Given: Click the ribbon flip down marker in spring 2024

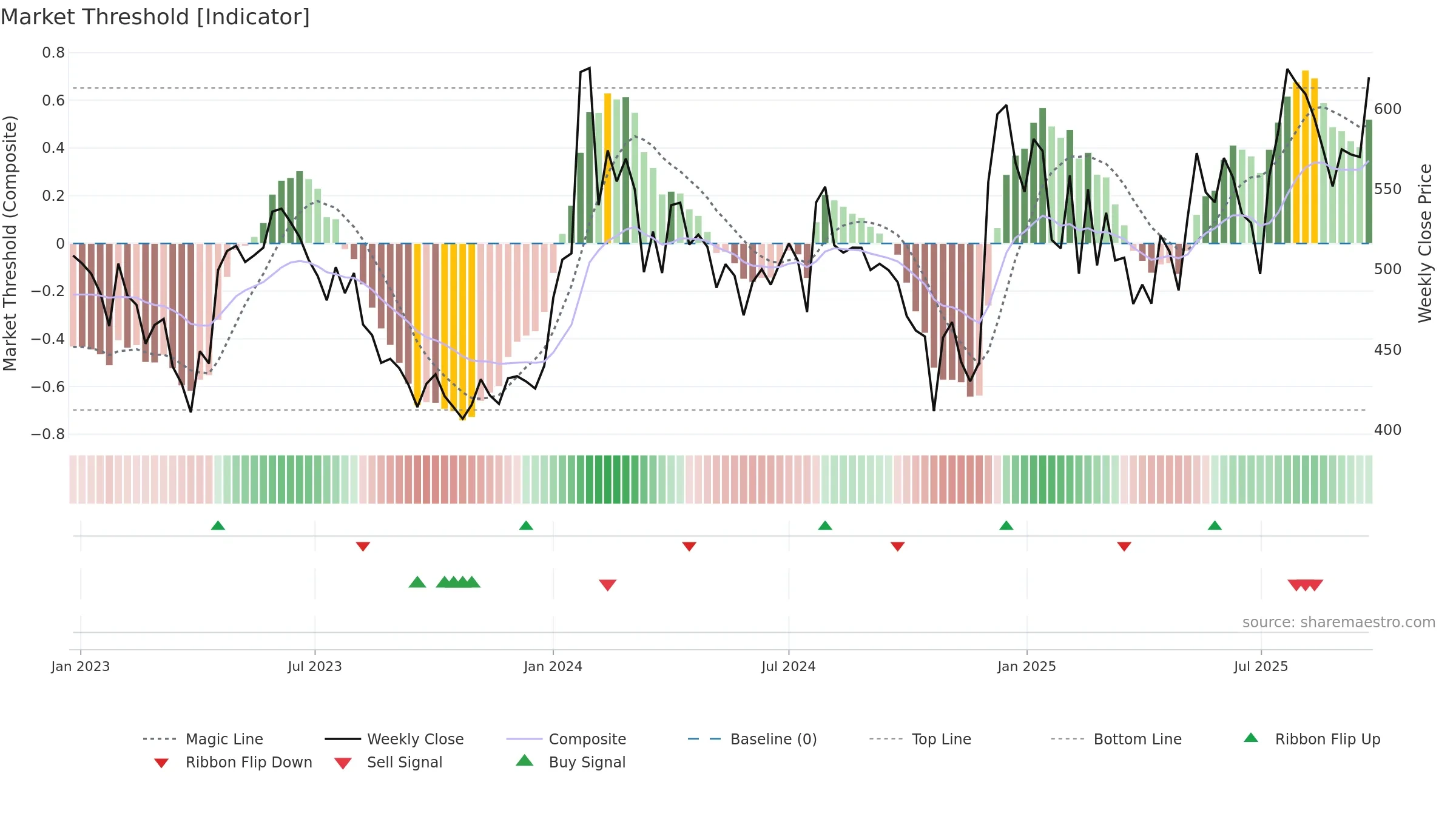Looking at the screenshot, I should 689,547.
